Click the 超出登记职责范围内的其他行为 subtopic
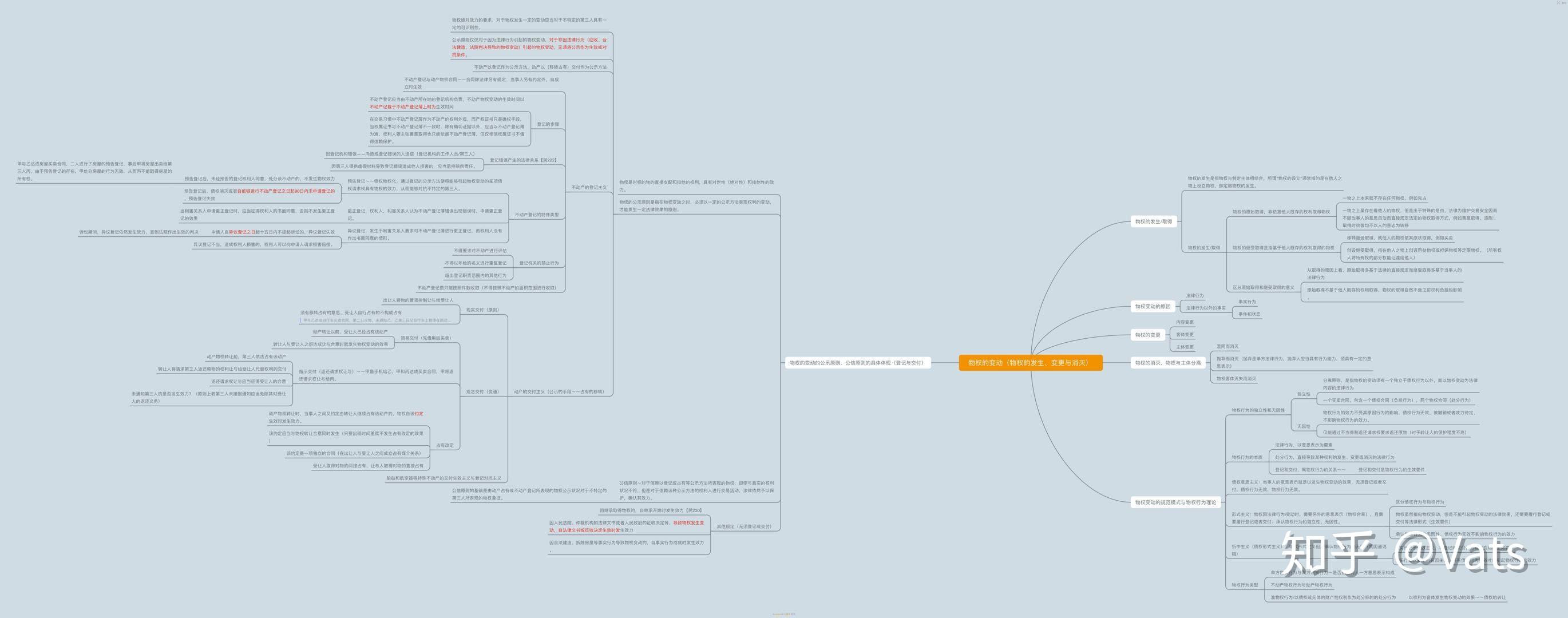This screenshot has height=618, width=1568. [476, 275]
